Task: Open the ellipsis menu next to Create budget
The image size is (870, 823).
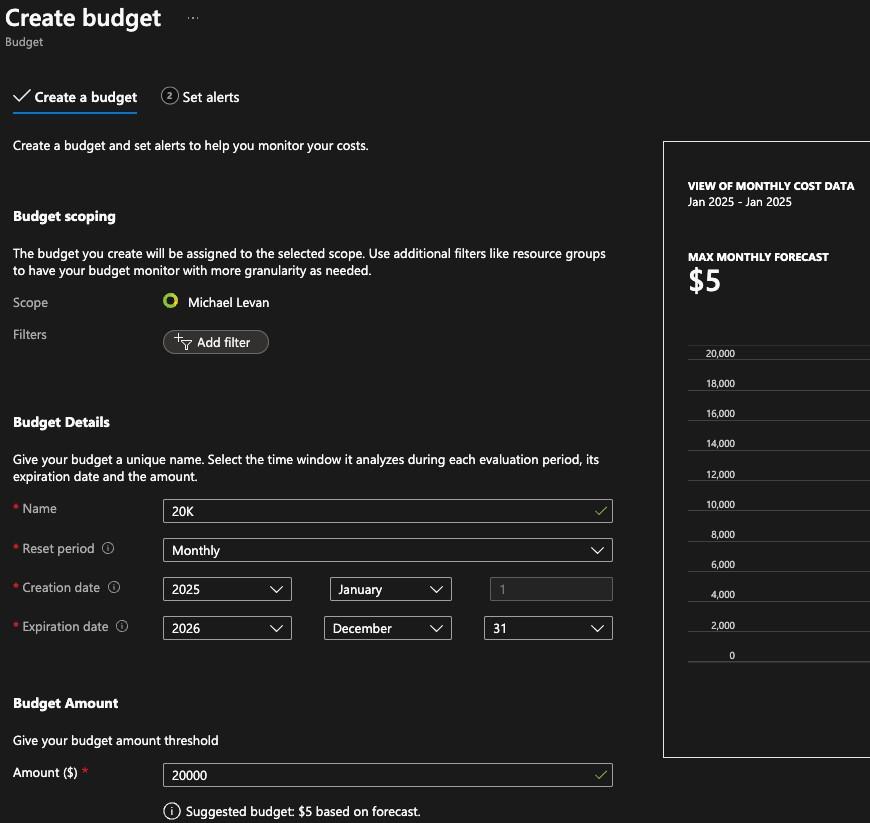Action: point(193,18)
